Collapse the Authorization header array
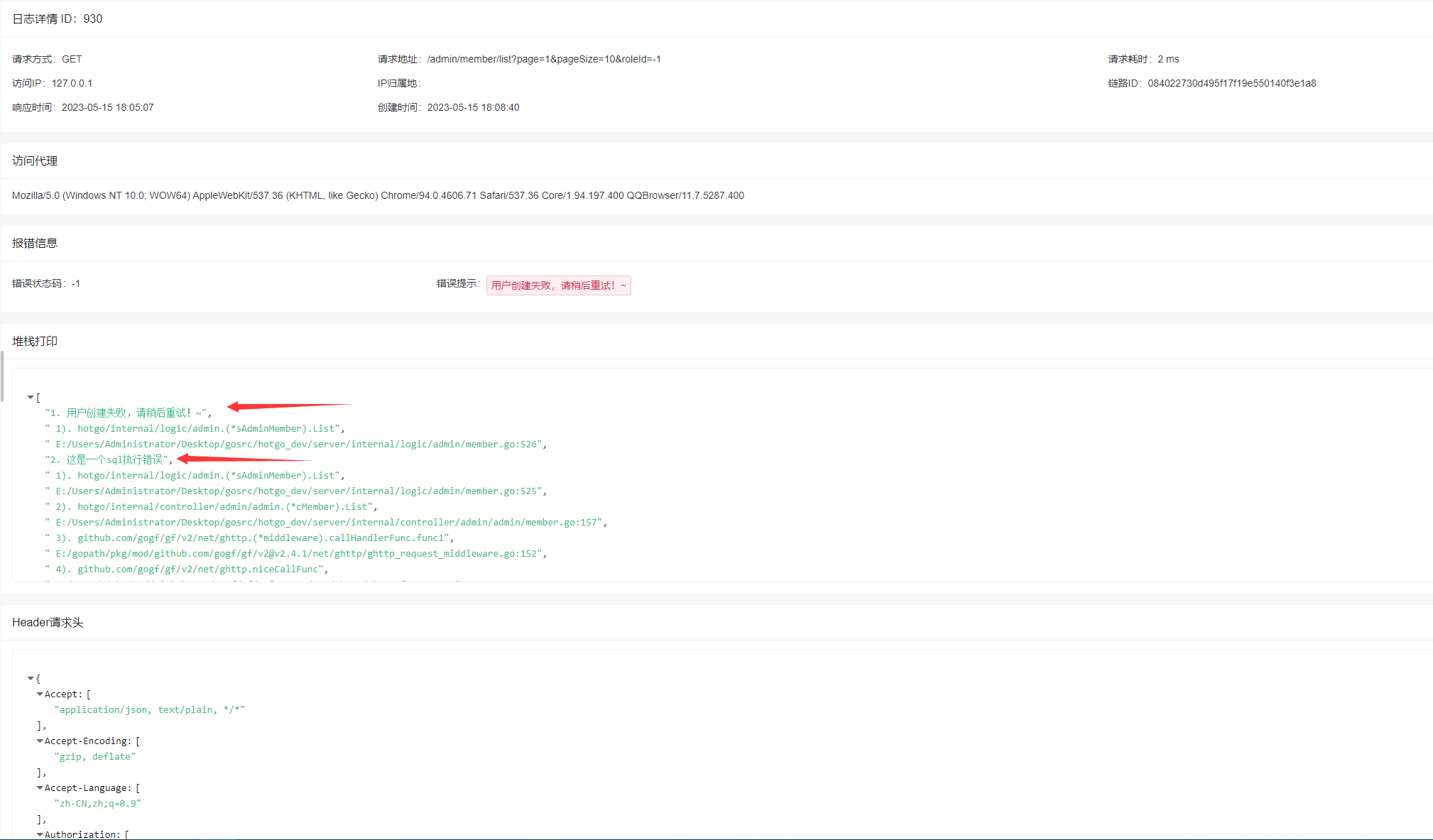The width and height of the screenshot is (1433, 840). point(40,834)
